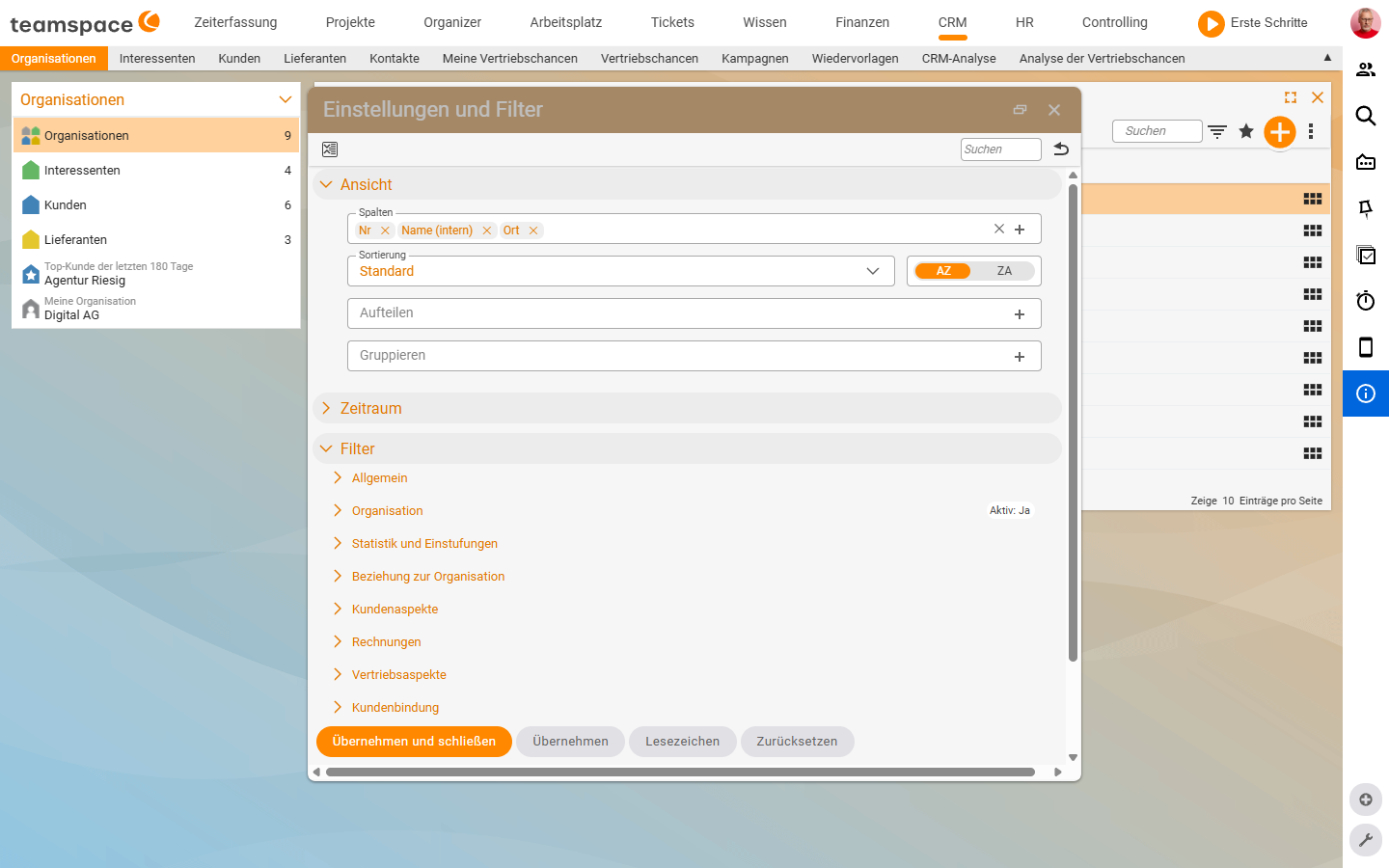The width and height of the screenshot is (1389, 868).
Task: Click the Übernehmen button
Action: pos(570,742)
